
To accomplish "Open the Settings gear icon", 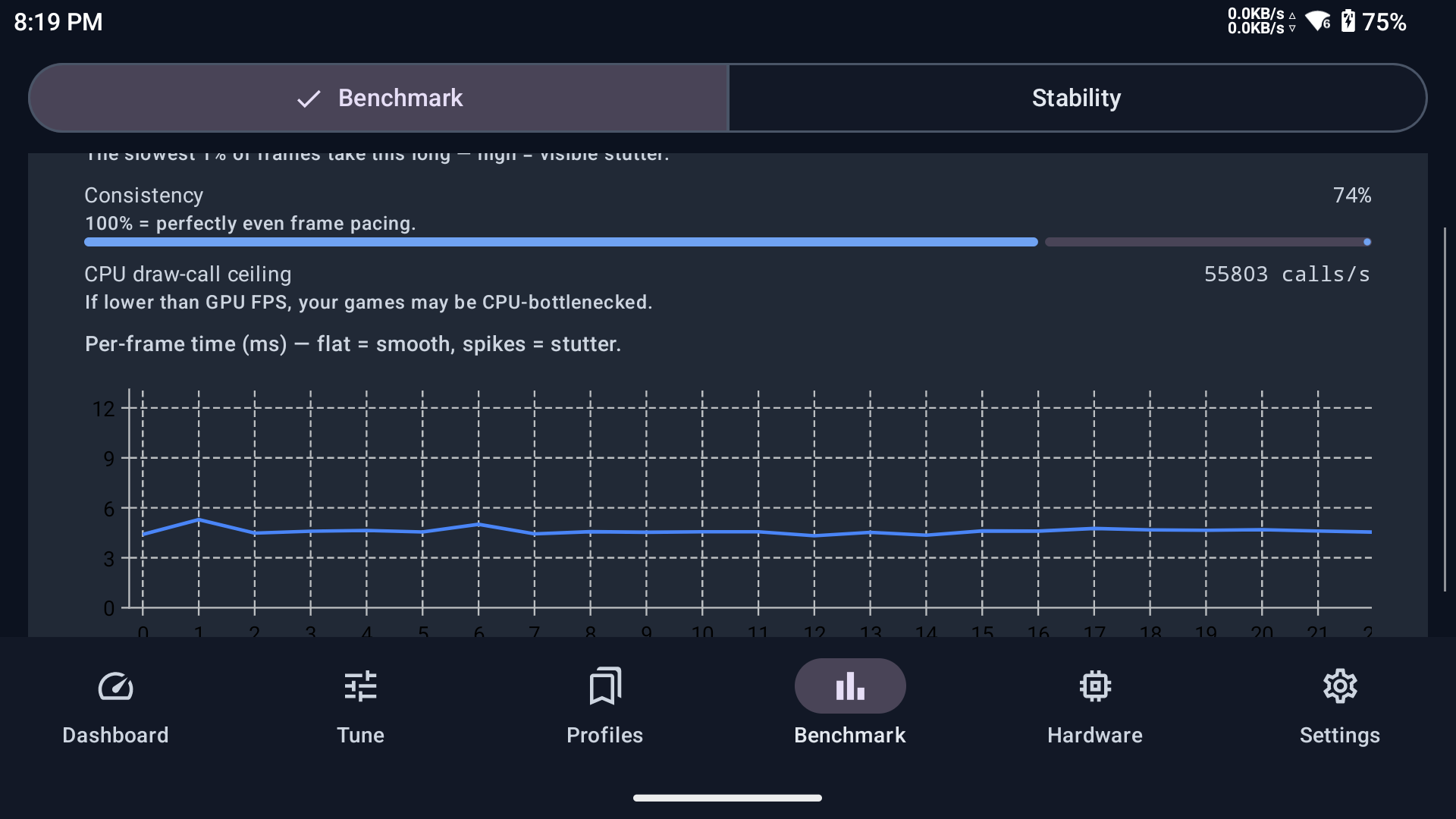I will 1340,686.
